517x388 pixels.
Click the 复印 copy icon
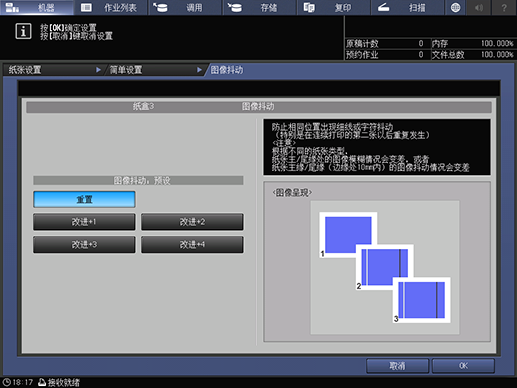309,7
